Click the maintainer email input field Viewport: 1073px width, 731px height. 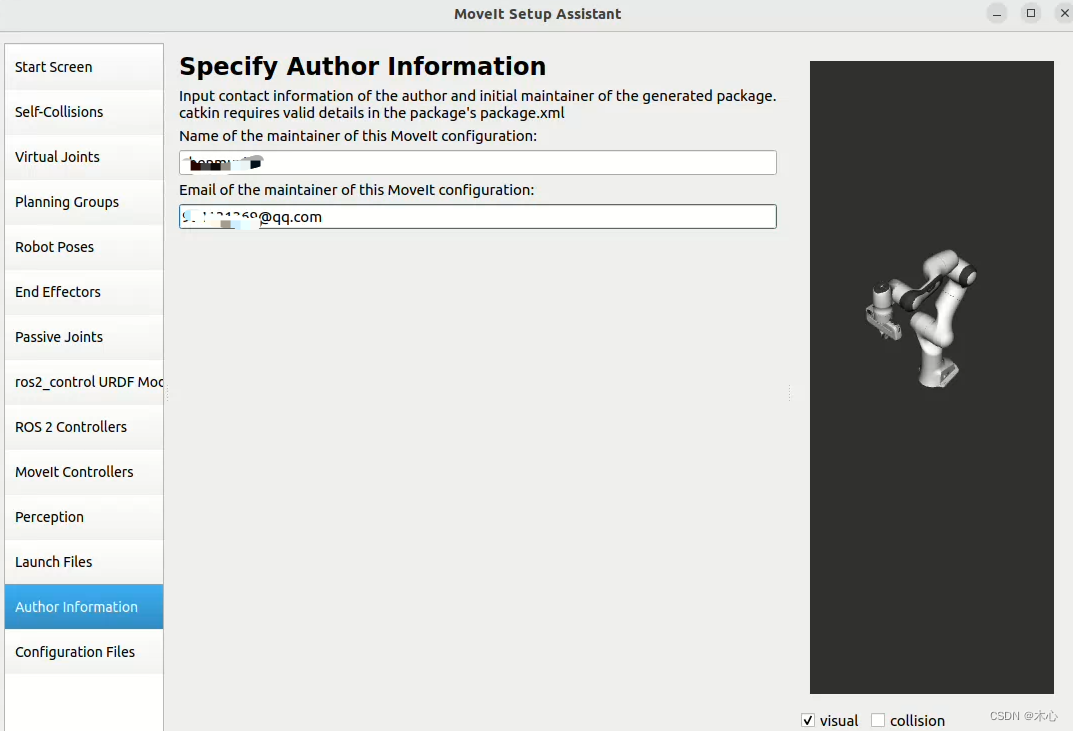pyautogui.click(x=478, y=217)
